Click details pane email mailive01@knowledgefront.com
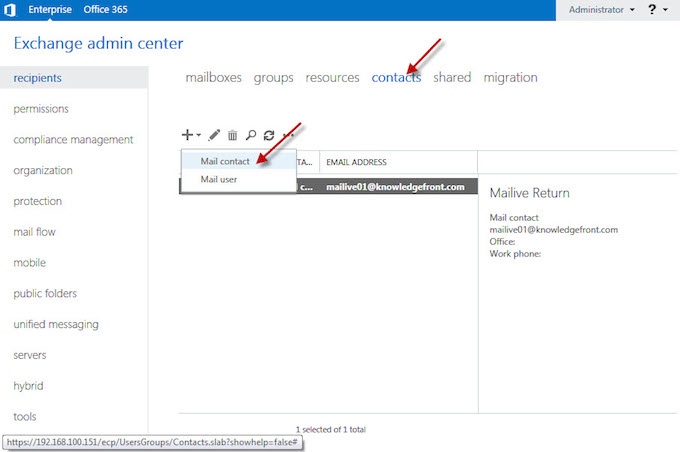Screen dimensions: 680x452 coord(554,229)
